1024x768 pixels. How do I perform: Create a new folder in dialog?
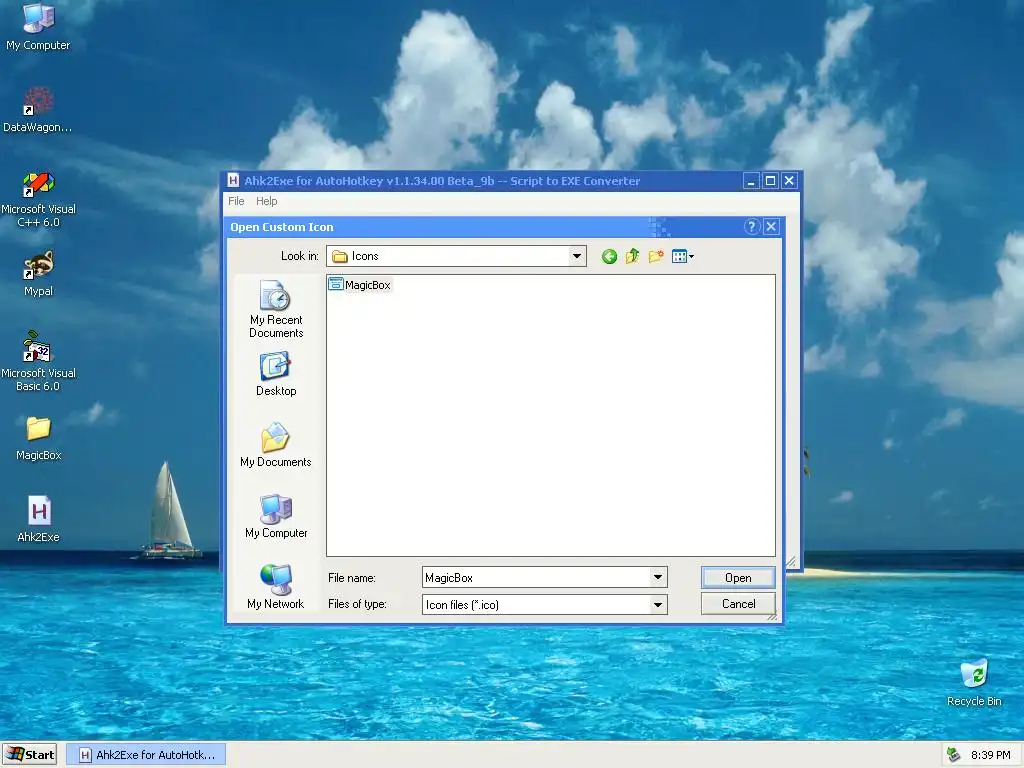[656, 257]
